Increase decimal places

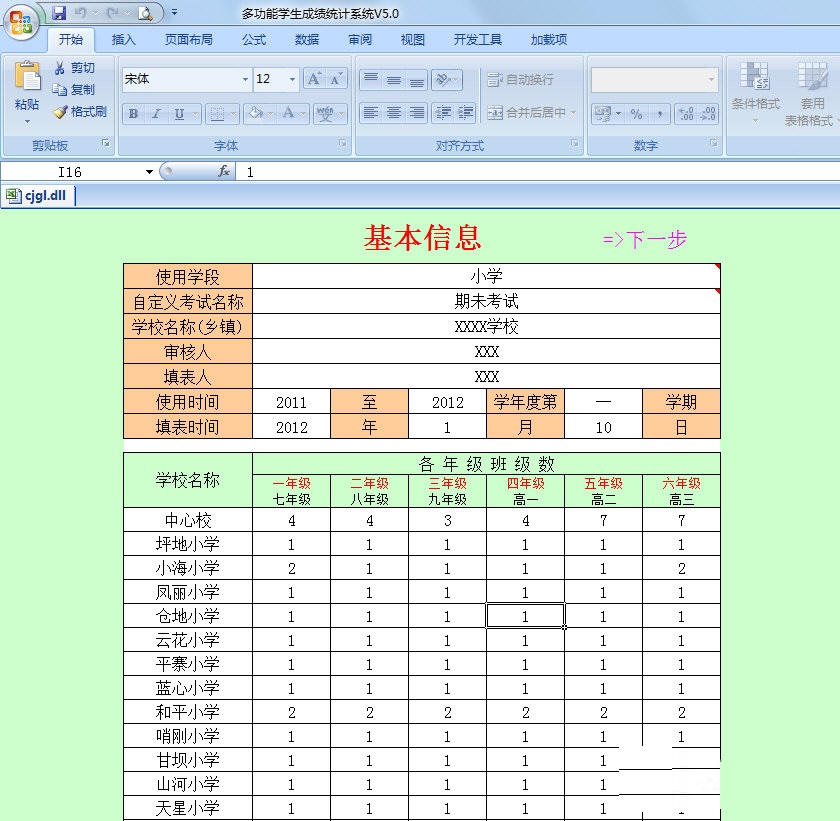click(686, 114)
